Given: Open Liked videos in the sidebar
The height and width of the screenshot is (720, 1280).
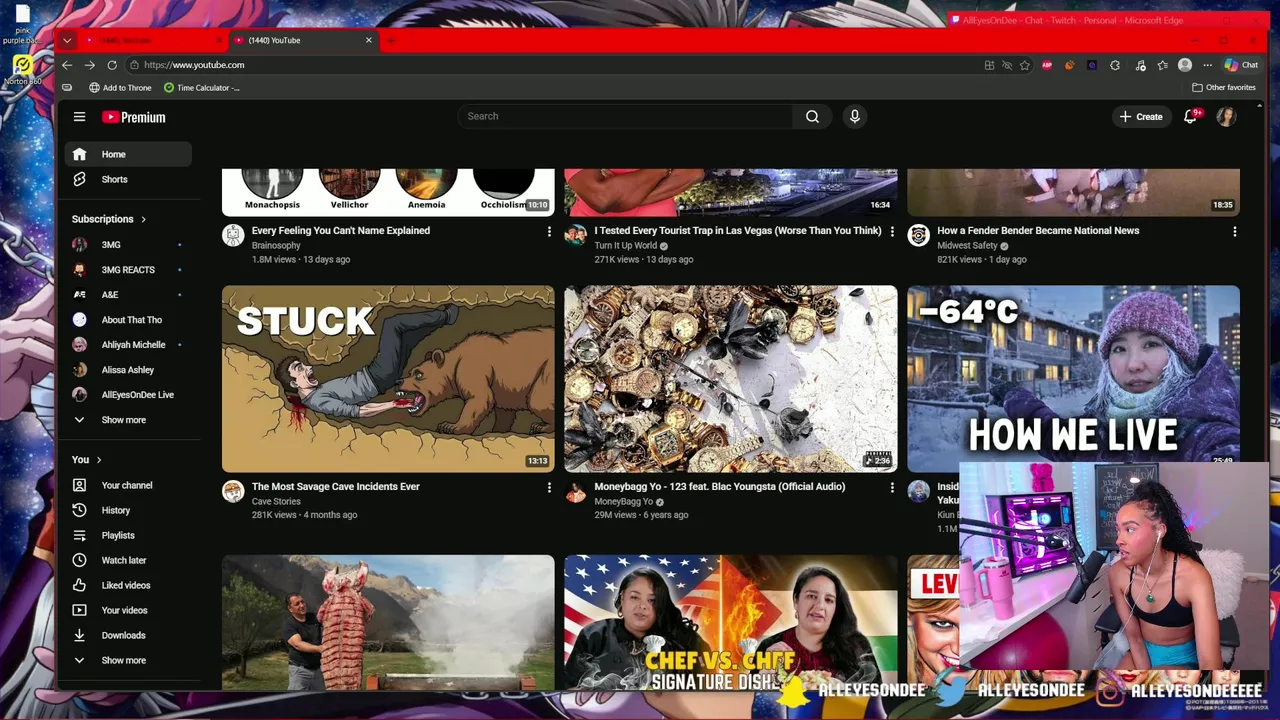Looking at the screenshot, I should (x=128, y=585).
